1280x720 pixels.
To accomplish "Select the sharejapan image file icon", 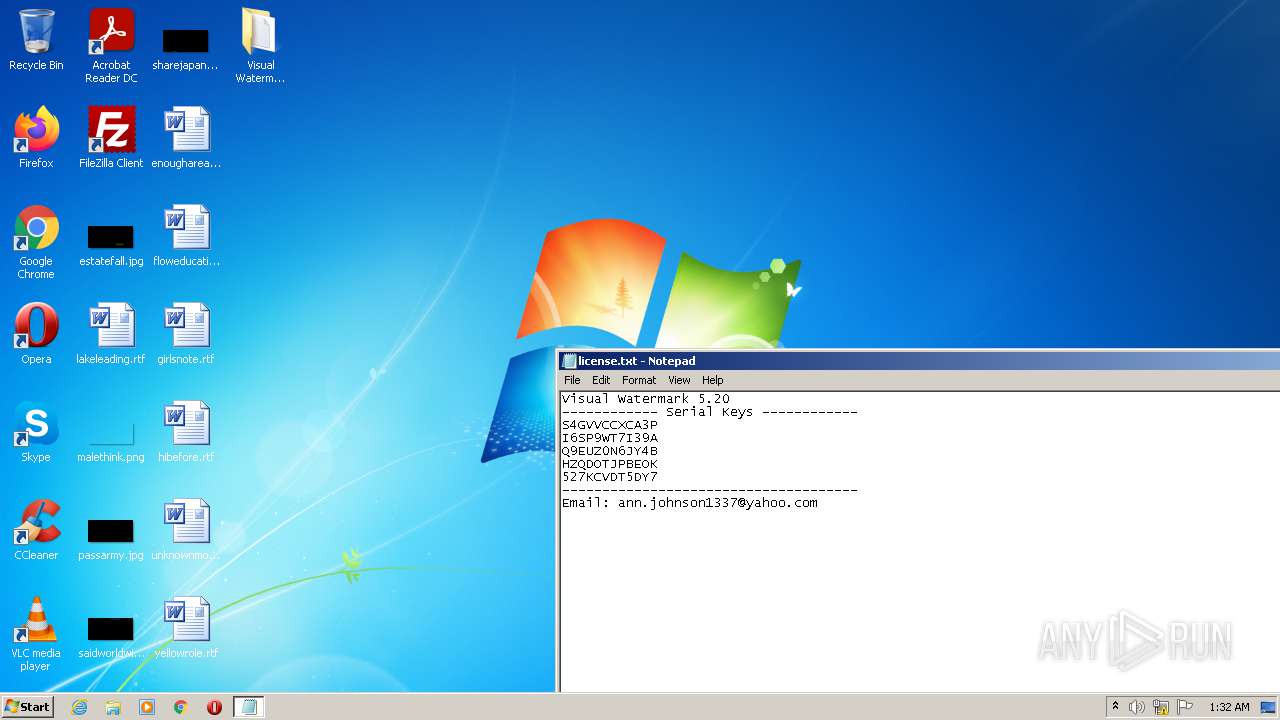I will click(x=185, y=46).
